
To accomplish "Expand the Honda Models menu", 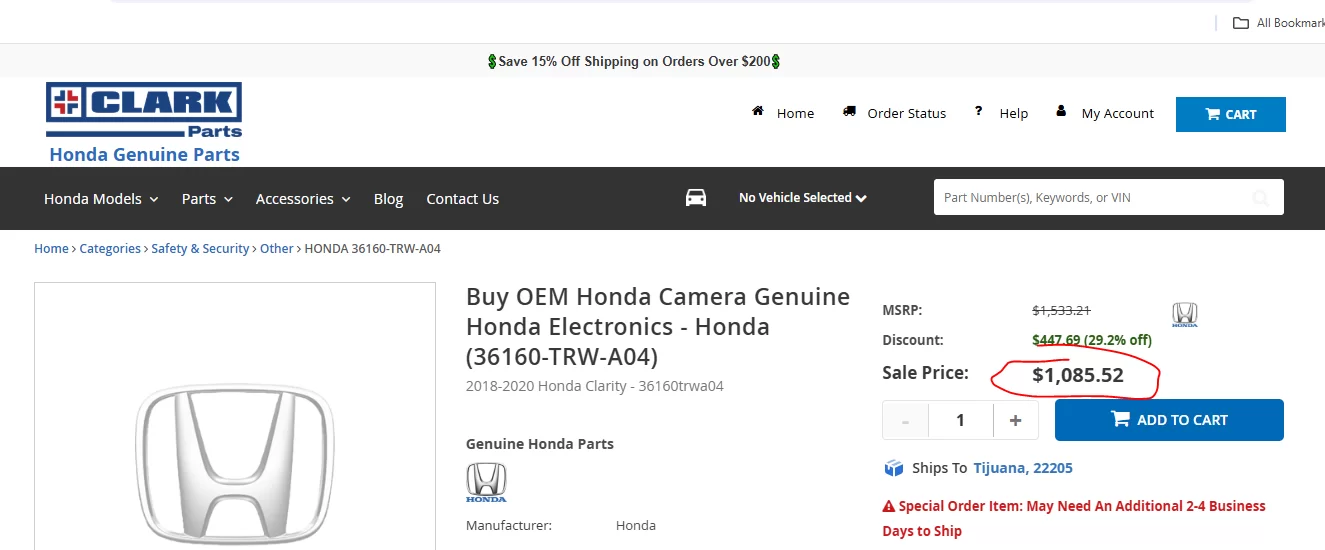I will click(101, 199).
